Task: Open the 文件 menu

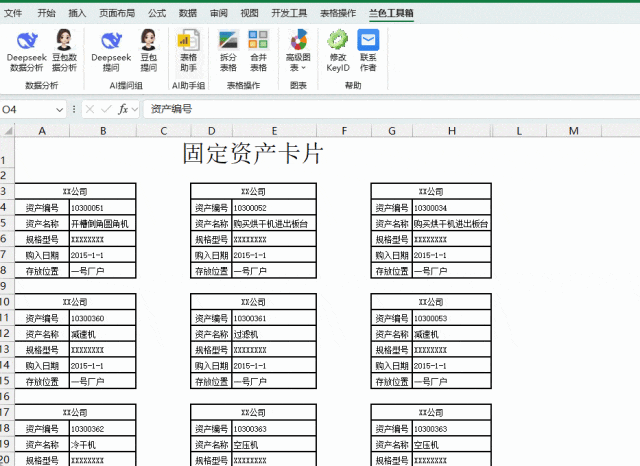Action: pos(13,13)
